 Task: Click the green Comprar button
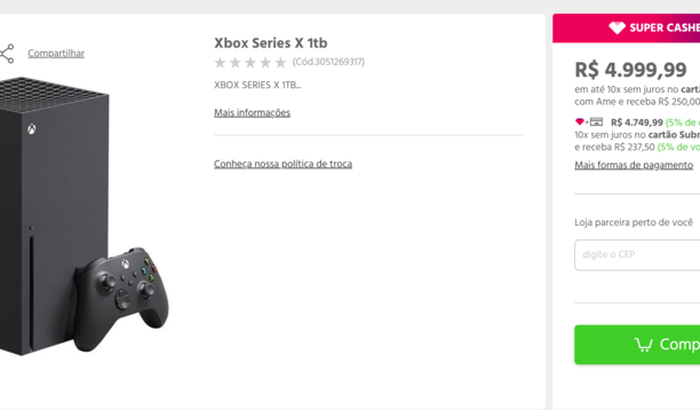(x=637, y=344)
